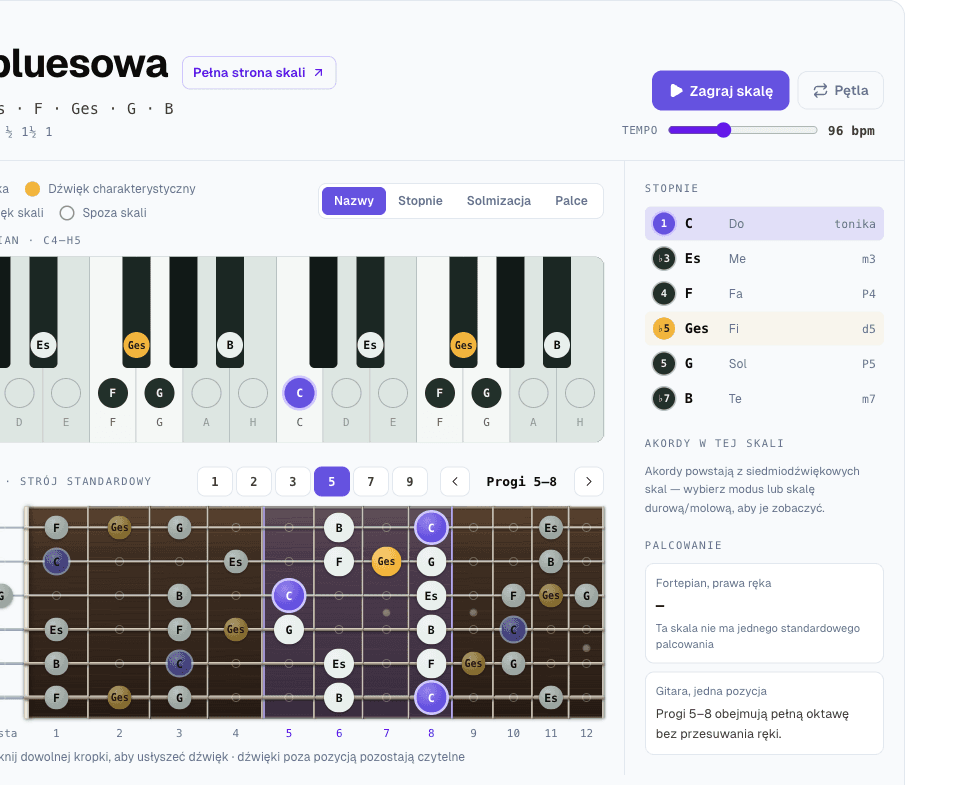Screen dimensions: 976x785
Task: Click the G key dot left of the highlighted C
Action: click(x=159, y=393)
